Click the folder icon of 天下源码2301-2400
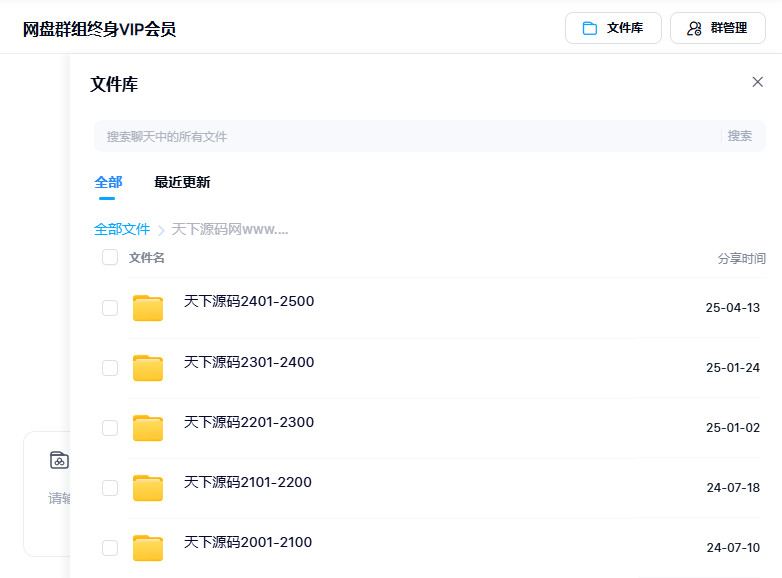 [x=148, y=368]
